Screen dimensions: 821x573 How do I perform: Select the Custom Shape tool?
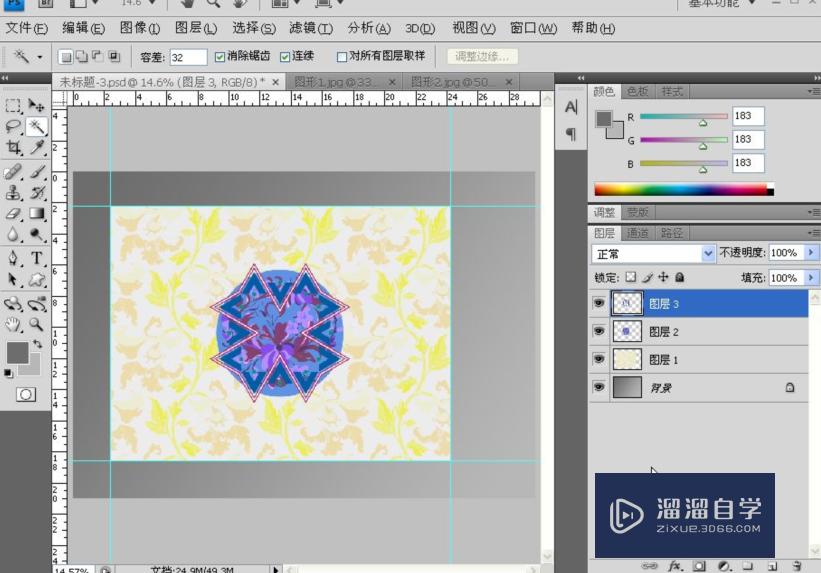36,279
